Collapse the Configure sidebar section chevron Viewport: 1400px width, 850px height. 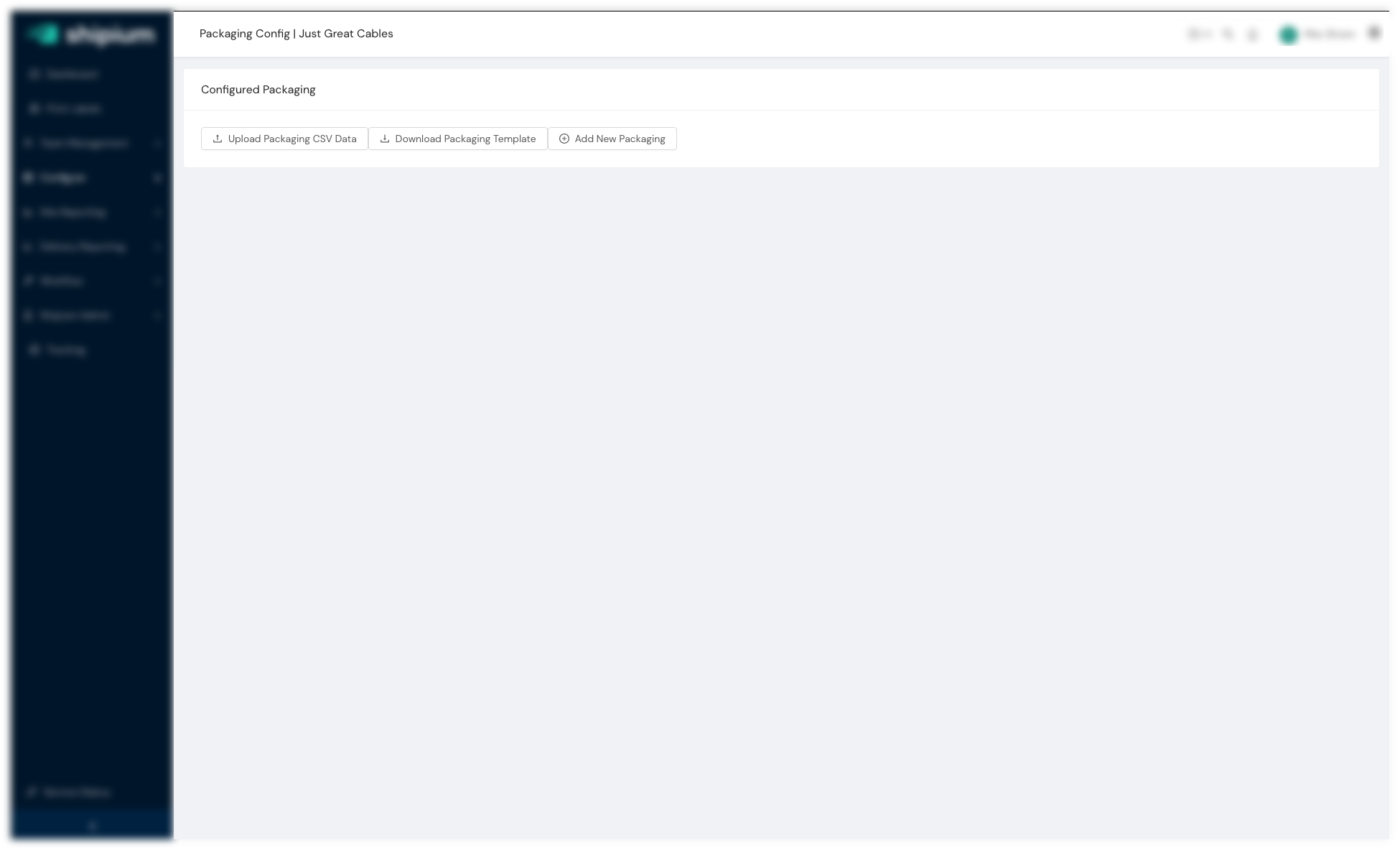(157, 178)
